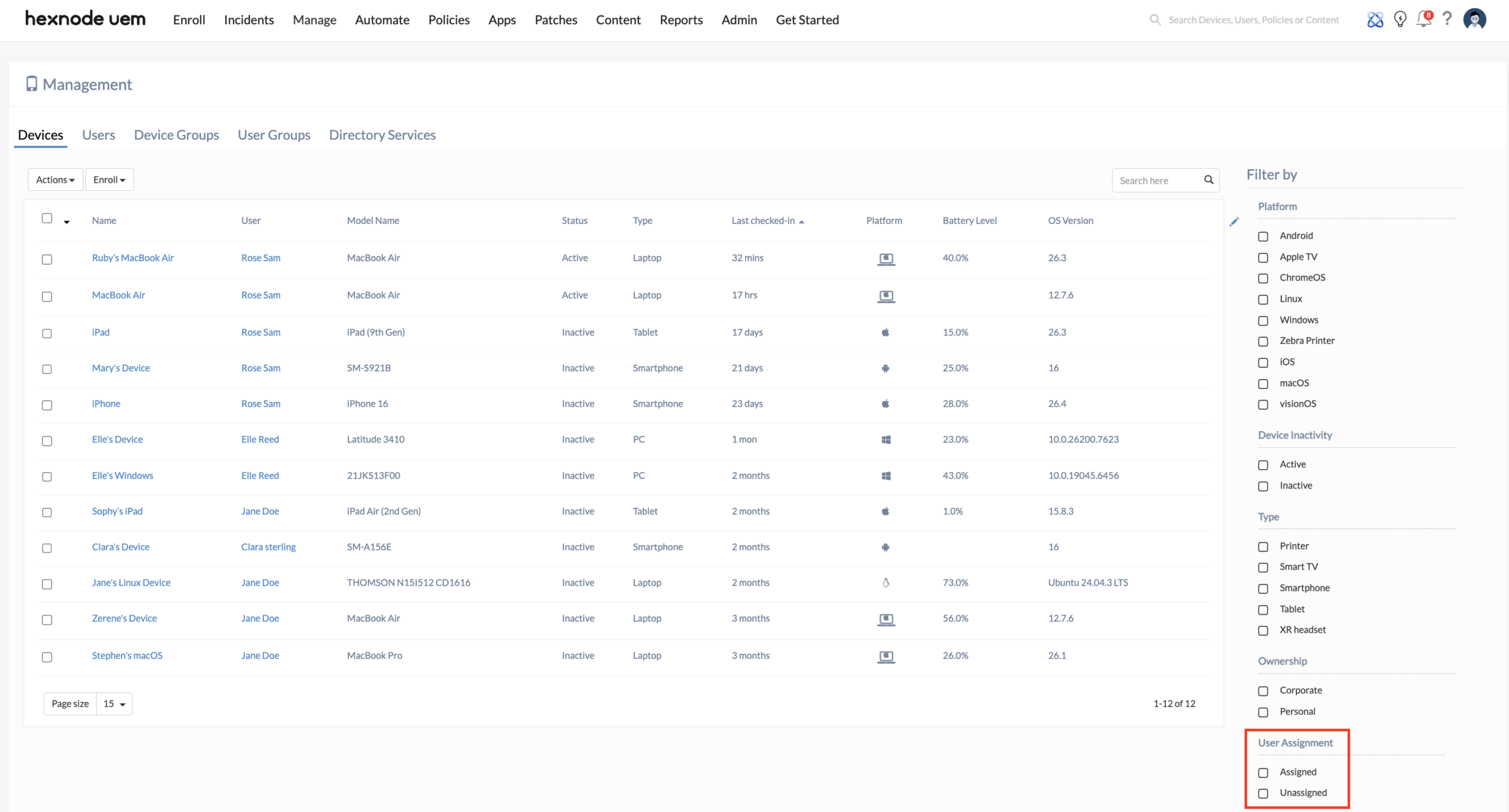Open the user profile avatar
1509x812 pixels.
pyautogui.click(x=1474, y=19)
